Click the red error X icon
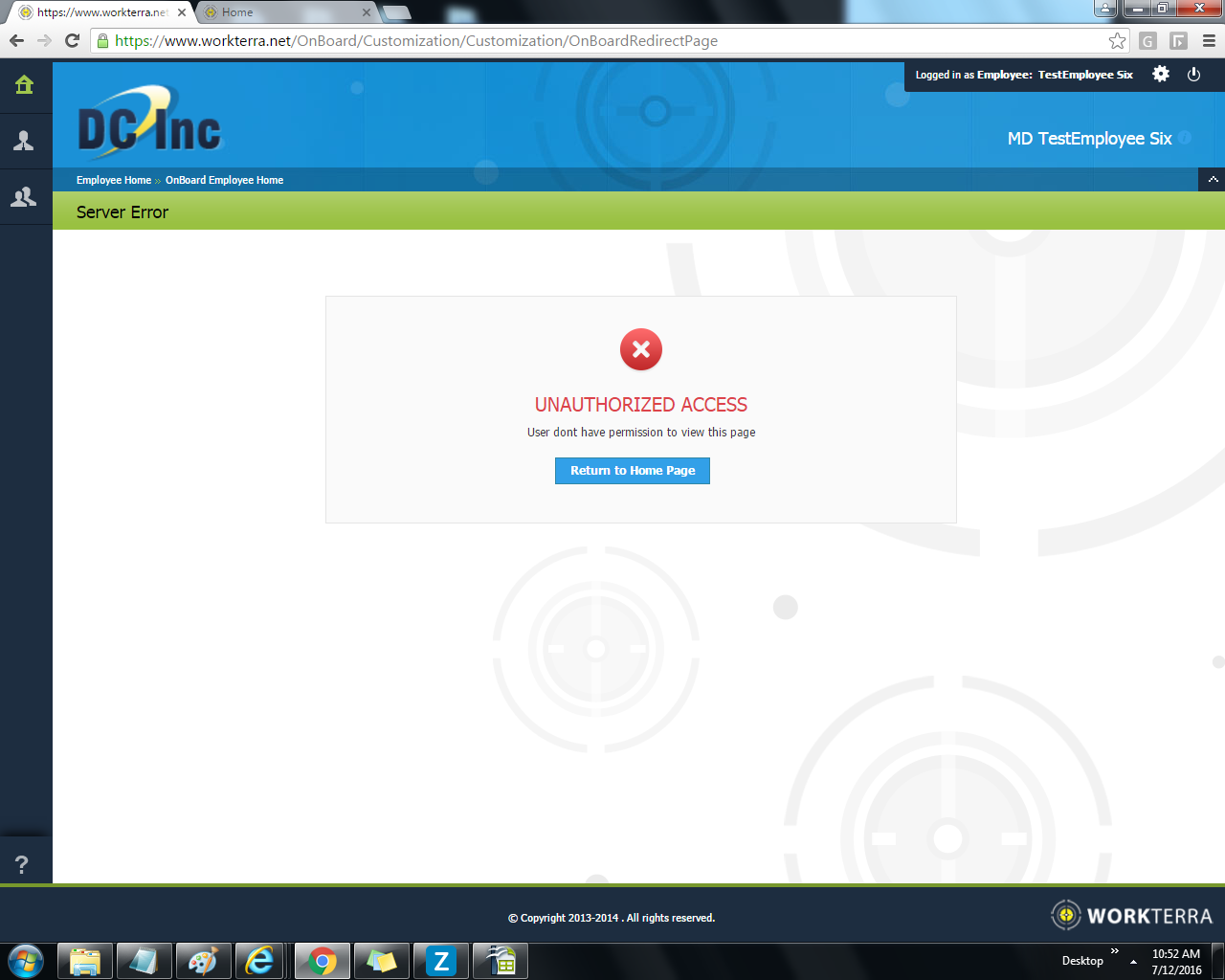The height and width of the screenshot is (980, 1225). point(641,349)
